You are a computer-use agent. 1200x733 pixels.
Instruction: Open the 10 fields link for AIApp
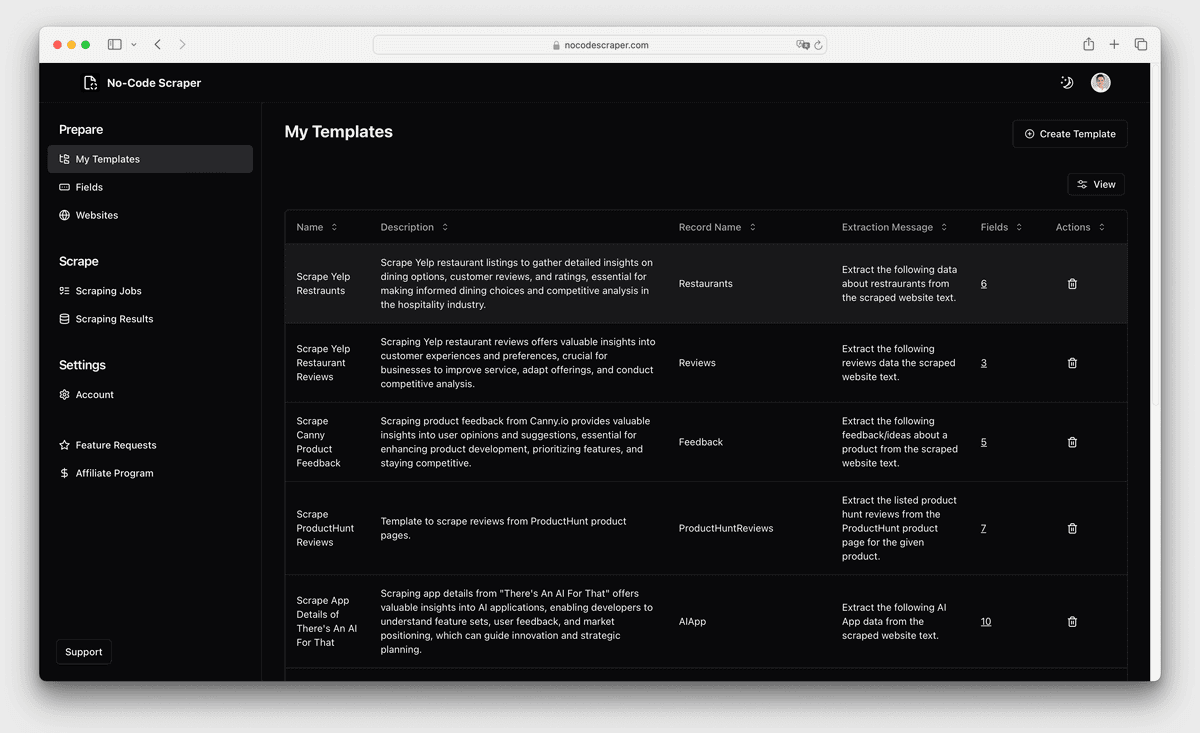pyautogui.click(x=985, y=621)
